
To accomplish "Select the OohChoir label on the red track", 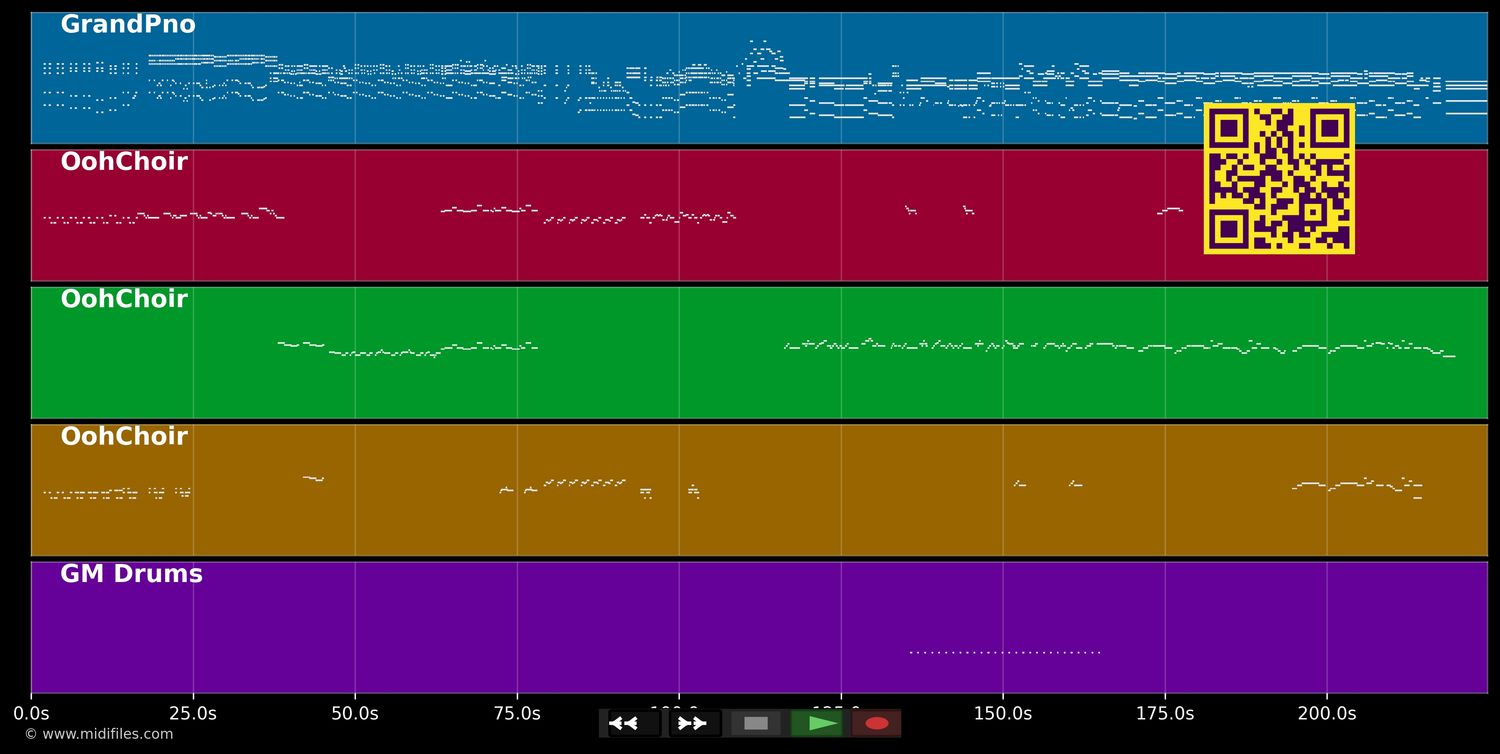I will point(124,162).
